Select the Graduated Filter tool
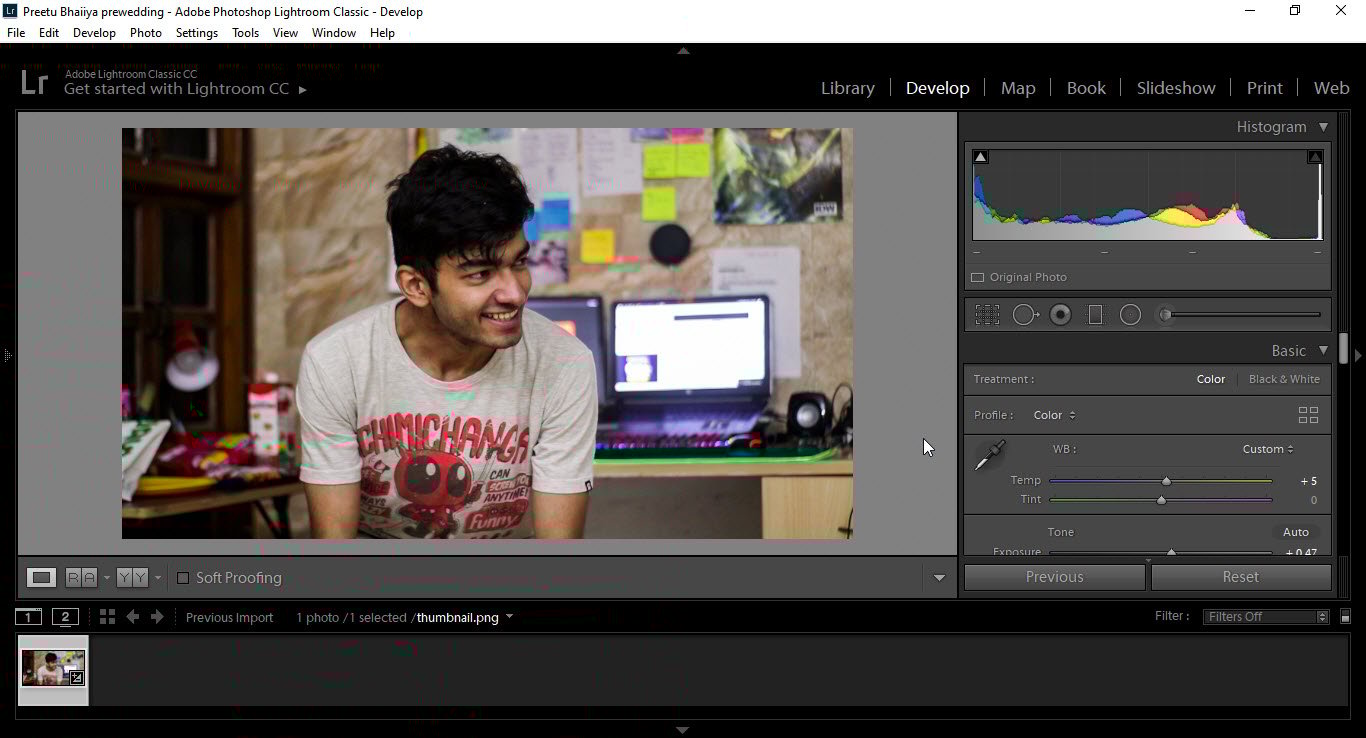This screenshot has width=1366, height=738. click(x=1095, y=315)
